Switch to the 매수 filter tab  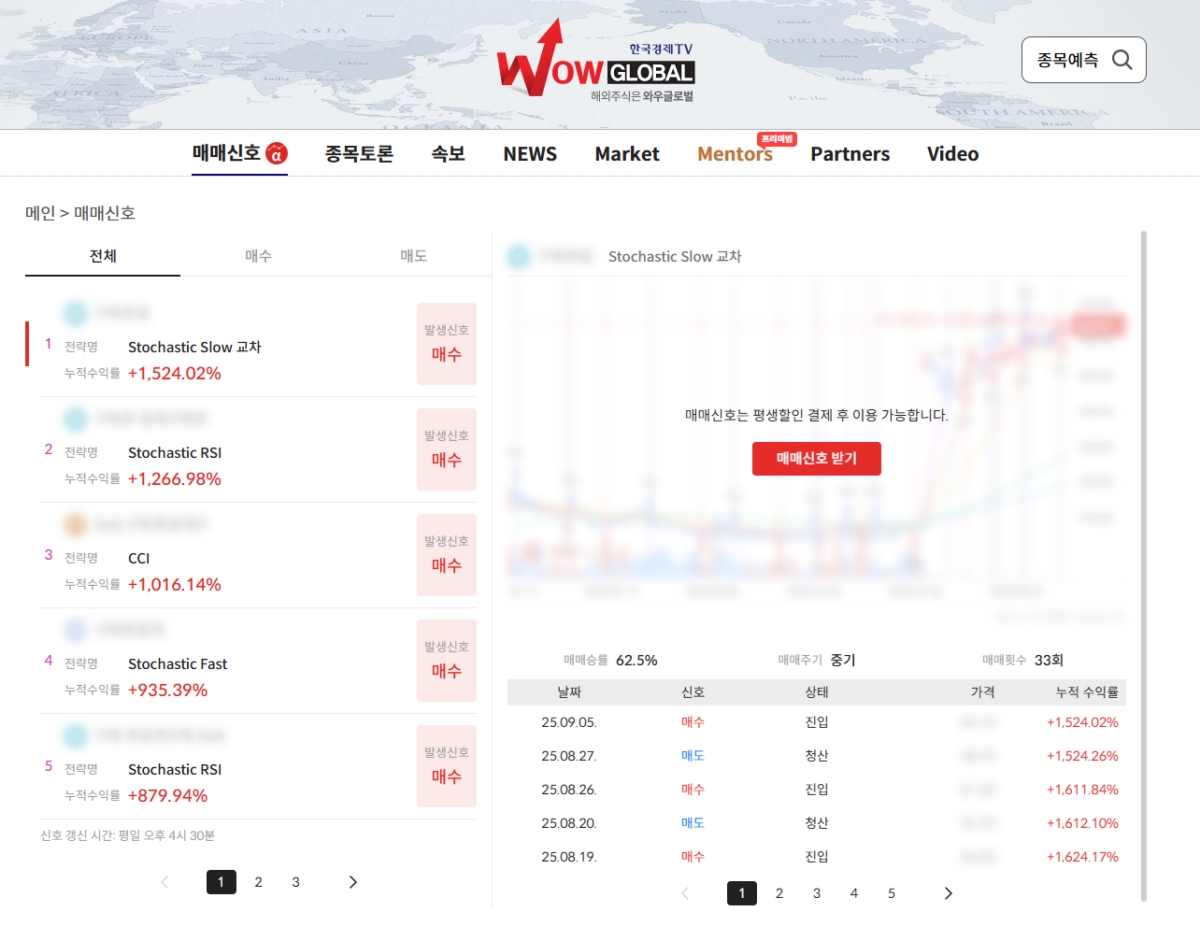(x=258, y=256)
